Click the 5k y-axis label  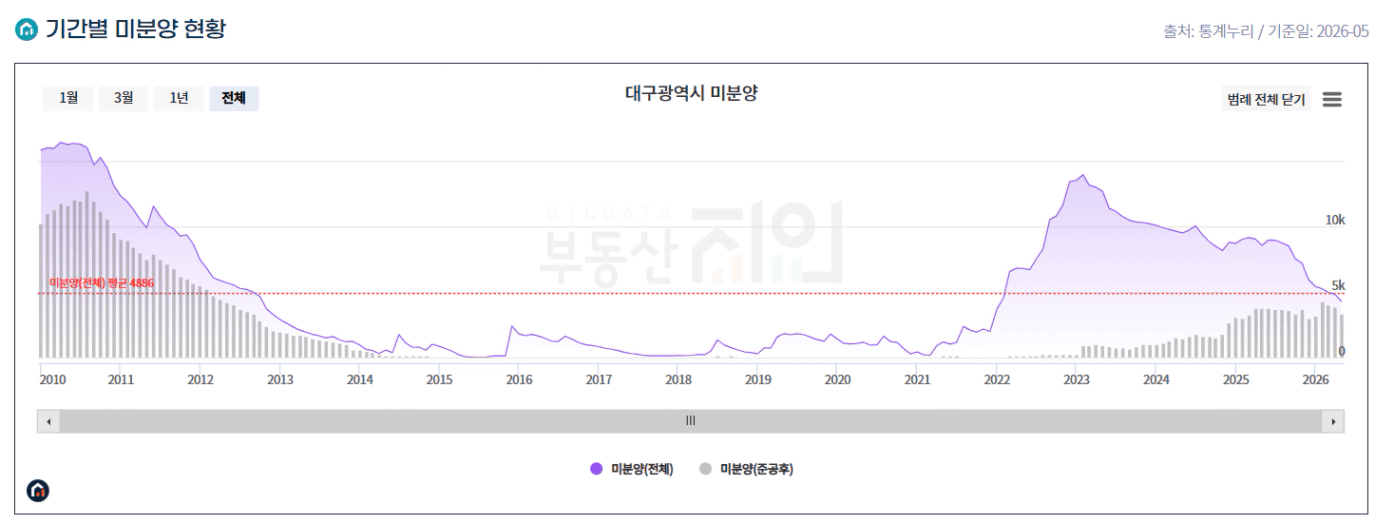point(1338,285)
